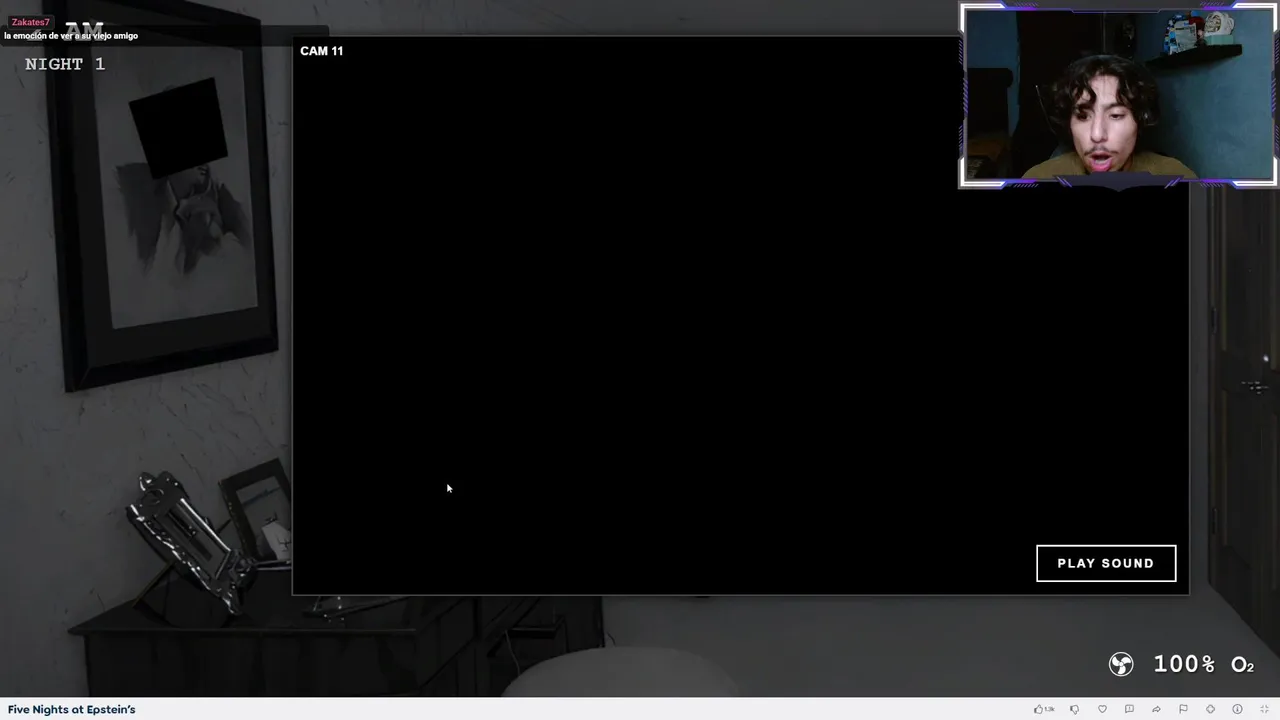Share using the arrow icon
The height and width of the screenshot is (720, 1280).
(1156, 709)
